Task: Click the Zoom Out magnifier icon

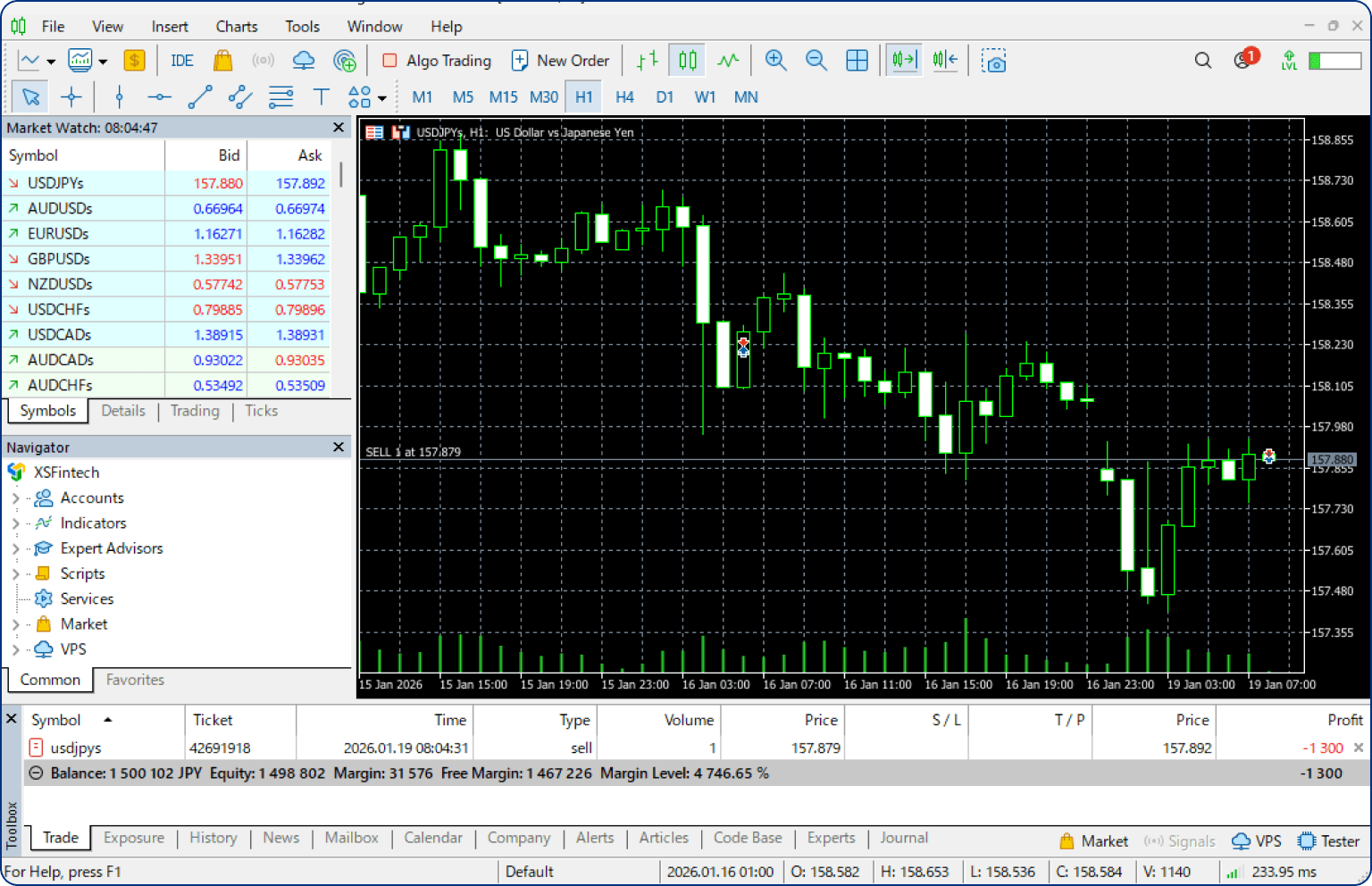Action: pyautogui.click(x=816, y=61)
